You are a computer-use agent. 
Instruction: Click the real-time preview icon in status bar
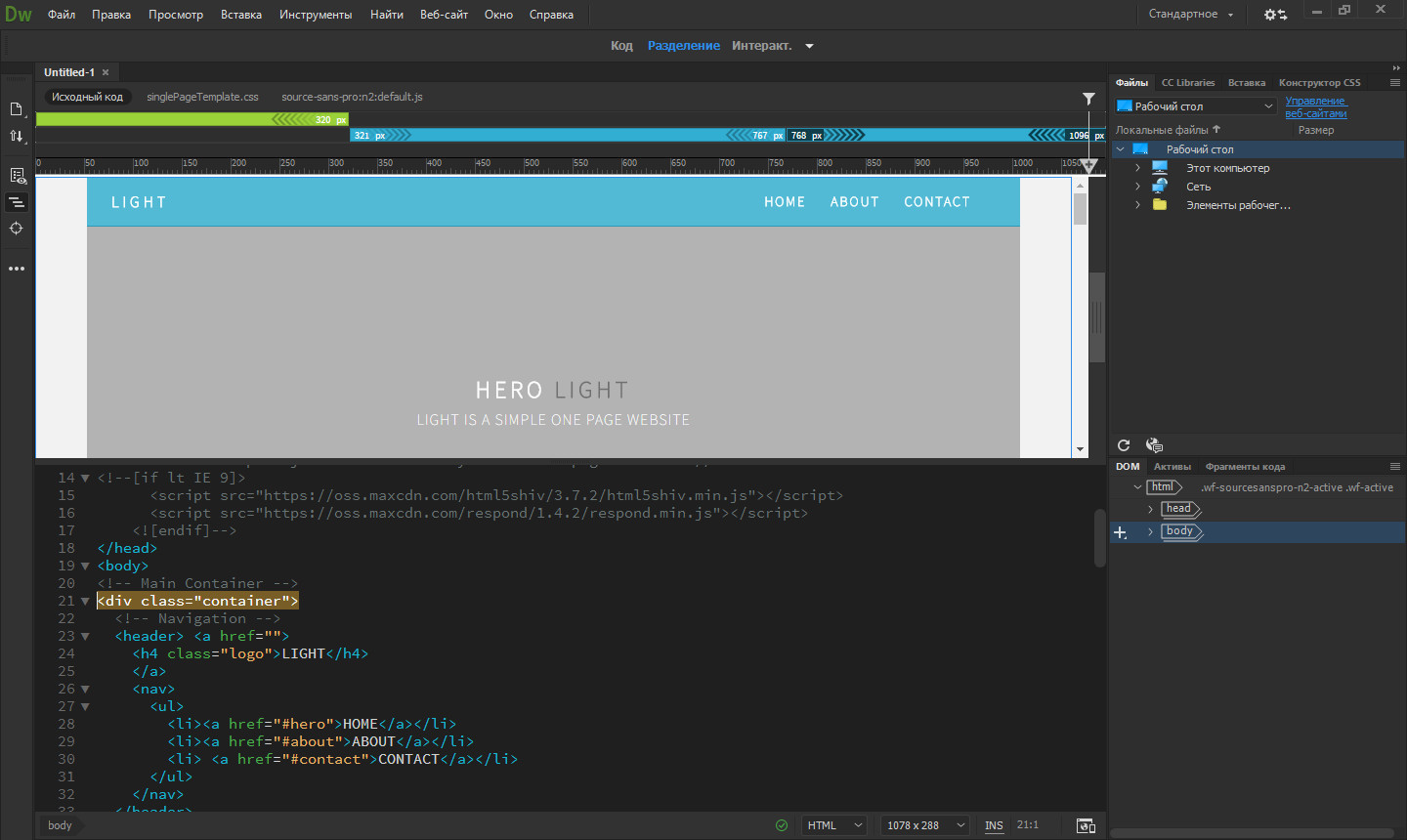[1086, 826]
